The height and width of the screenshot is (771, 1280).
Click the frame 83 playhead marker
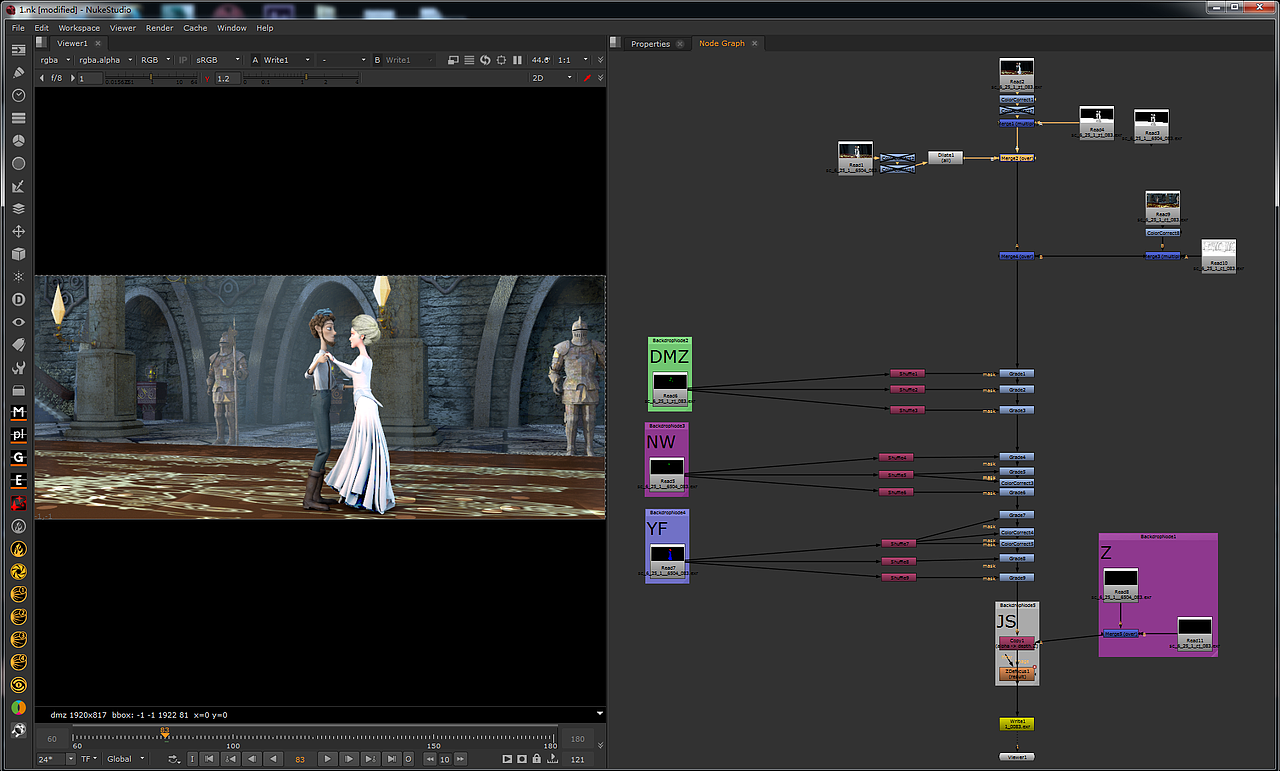(165, 734)
